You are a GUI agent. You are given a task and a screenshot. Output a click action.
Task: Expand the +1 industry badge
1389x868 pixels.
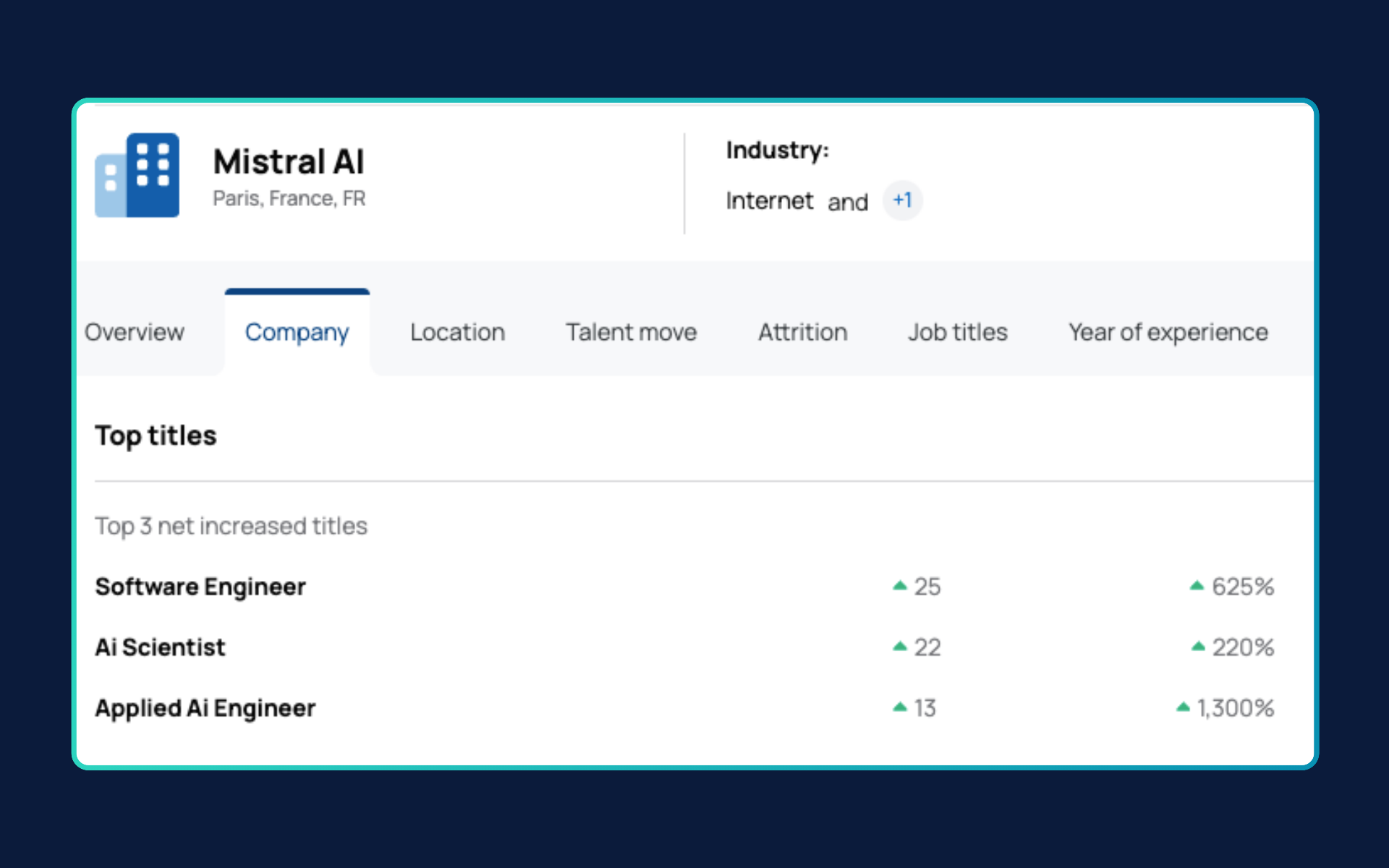point(902,200)
